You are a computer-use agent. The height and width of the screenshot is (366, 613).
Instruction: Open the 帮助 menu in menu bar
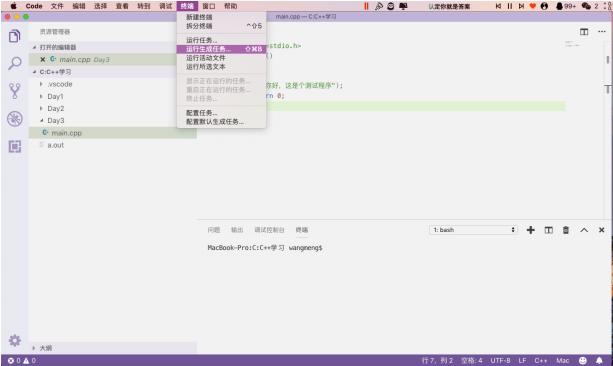[x=230, y=6]
